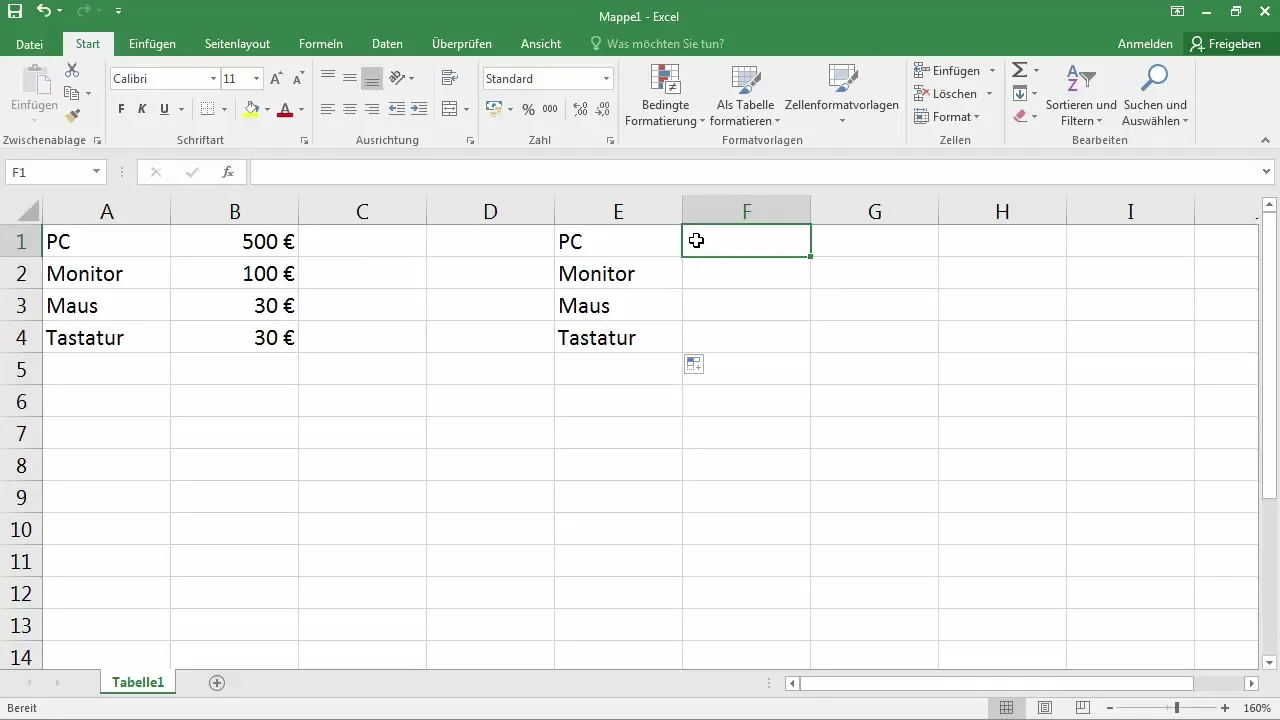Click the borders icon in Schriftart
The image size is (1280, 720).
tap(207, 109)
